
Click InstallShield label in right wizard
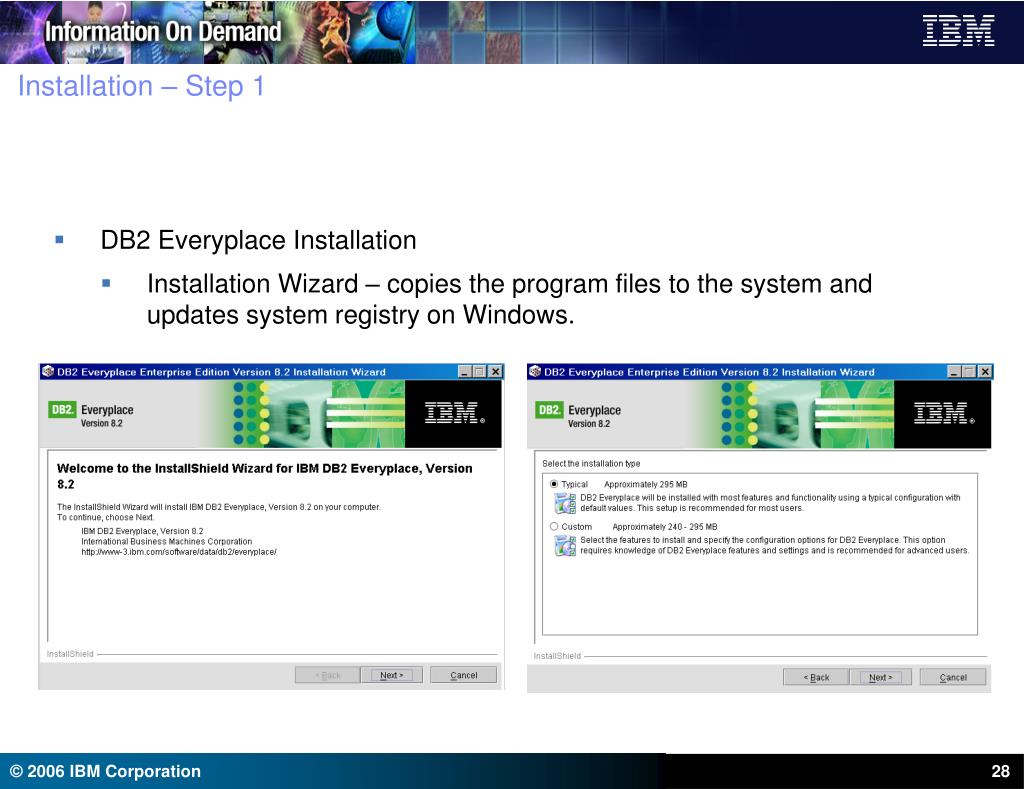pos(557,656)
